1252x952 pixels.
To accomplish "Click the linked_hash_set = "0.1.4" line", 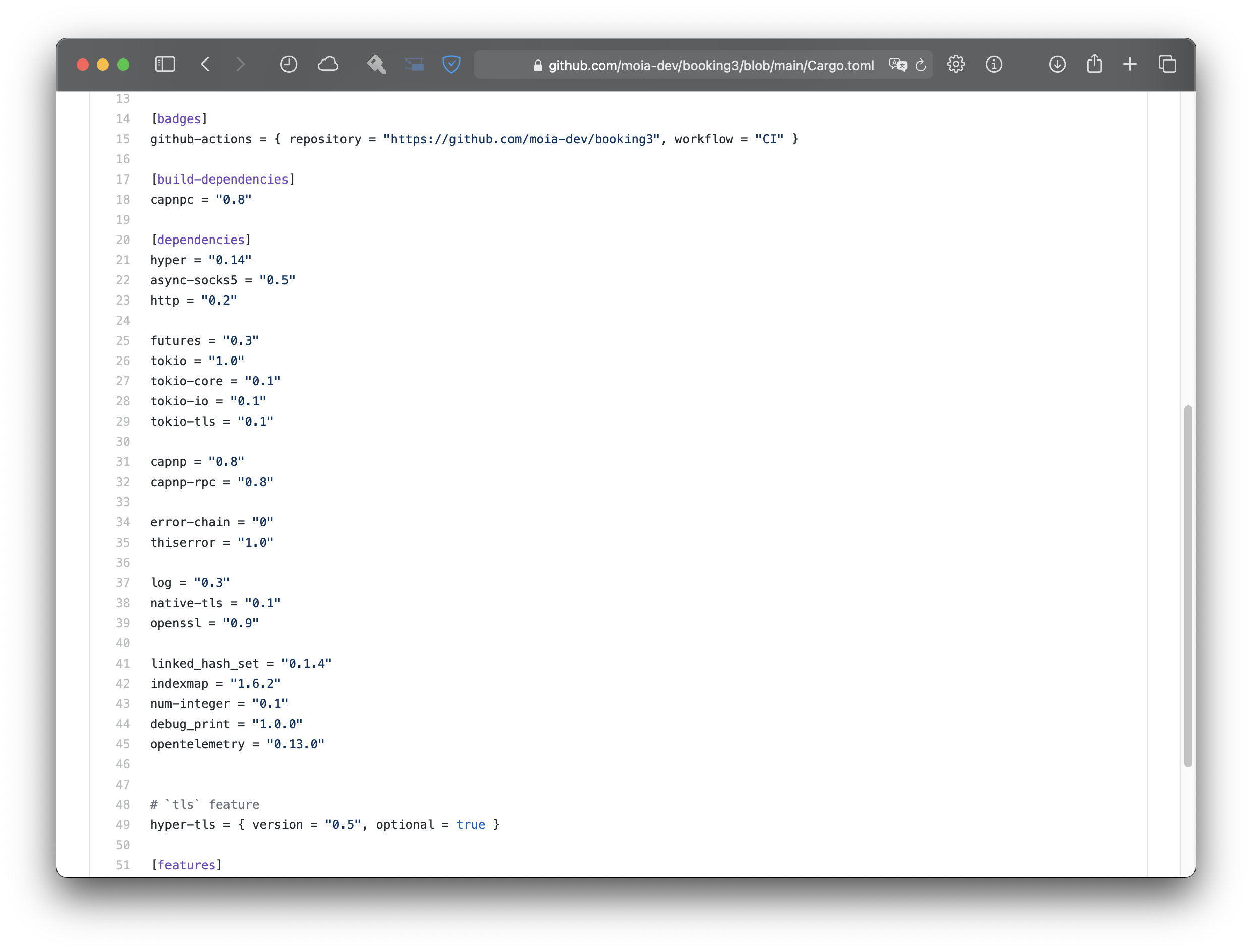I will pyautogui.click(x=241, y=663).
